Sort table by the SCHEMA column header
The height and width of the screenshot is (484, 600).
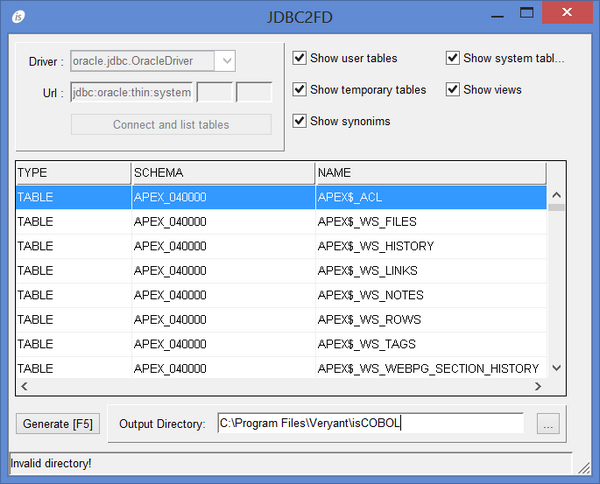pos(222,173)
